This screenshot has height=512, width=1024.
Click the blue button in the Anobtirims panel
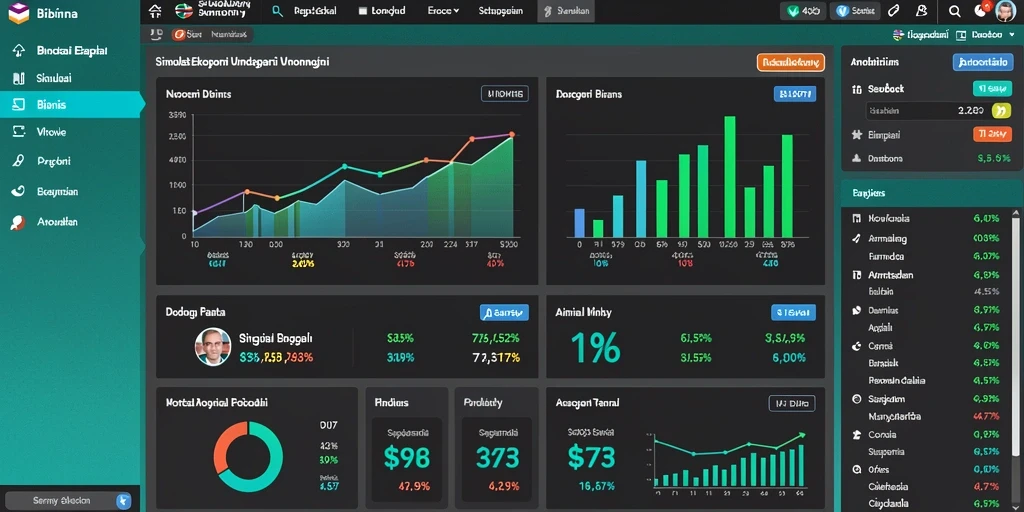[x=983, y=62]
